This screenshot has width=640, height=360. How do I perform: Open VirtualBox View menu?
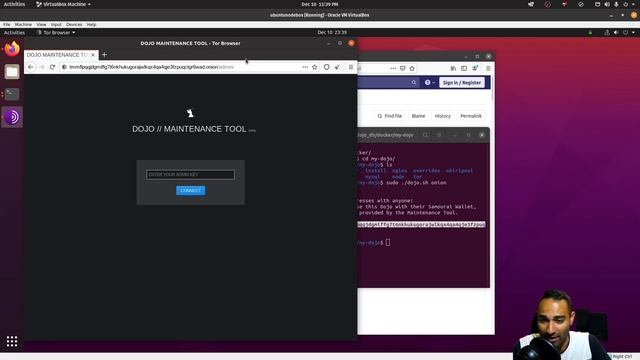click(x=41, y=24)
